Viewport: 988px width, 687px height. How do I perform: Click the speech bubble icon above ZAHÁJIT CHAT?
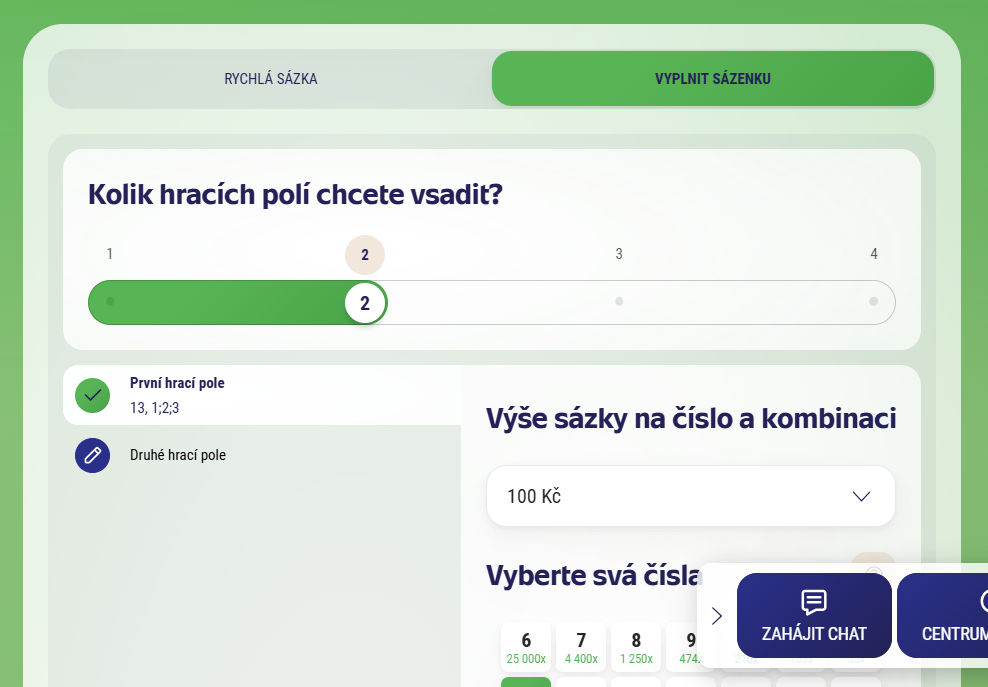(x=814, y=603)
